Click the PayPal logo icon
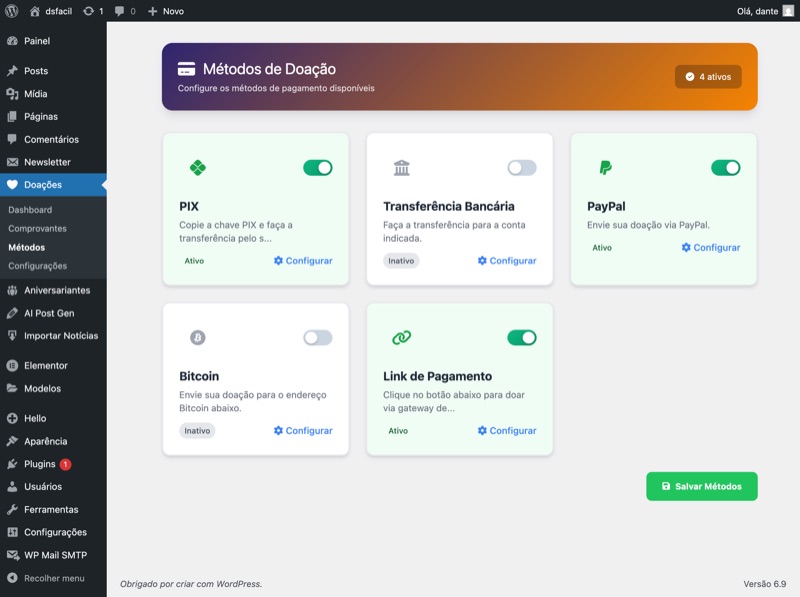The height and width of the screenshot is (597, 800). click(x=605, y=168)
